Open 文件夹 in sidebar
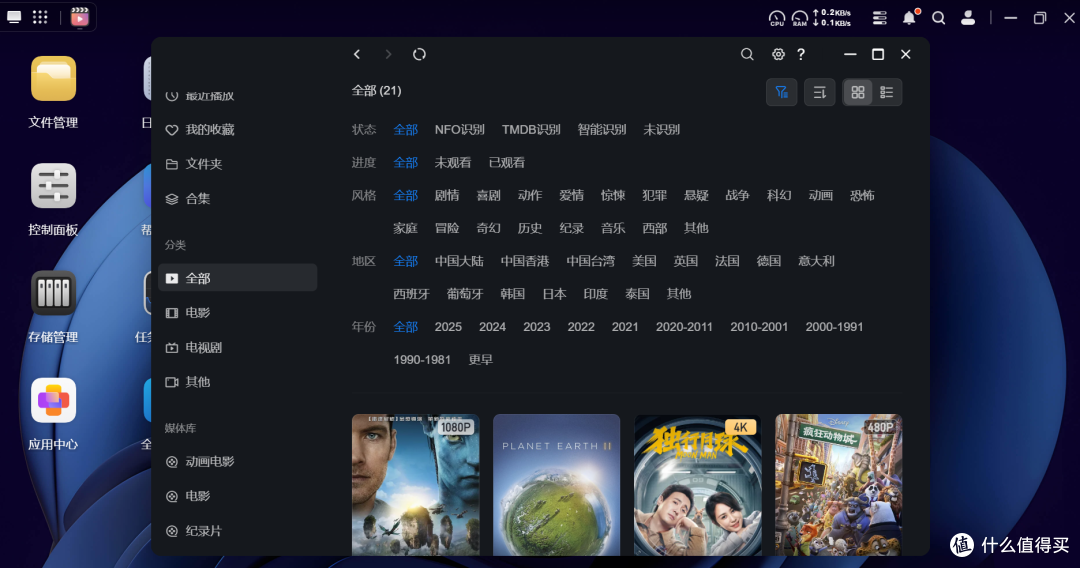 coord(238,164)
